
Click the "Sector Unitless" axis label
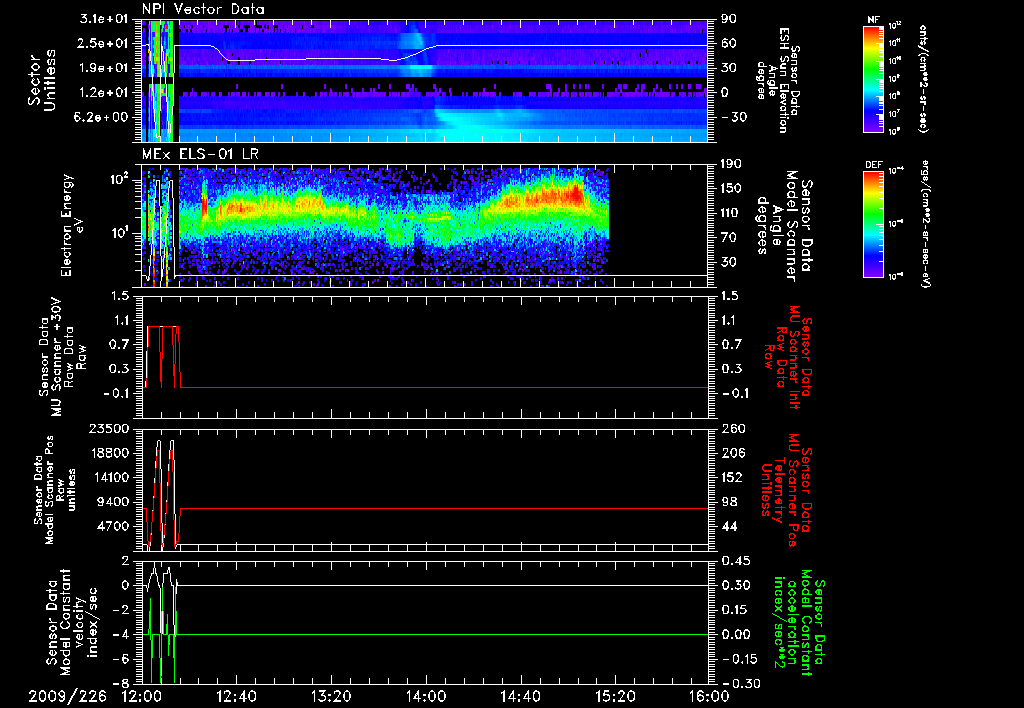coord(42,80)
